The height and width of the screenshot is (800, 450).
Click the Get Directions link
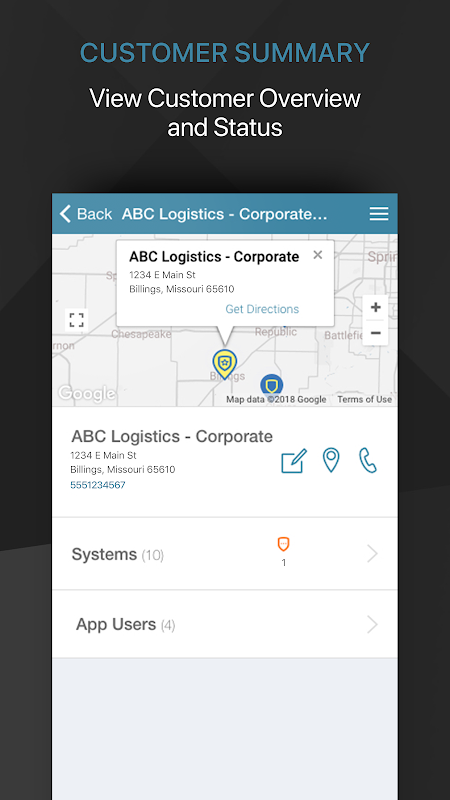tap(262, 309)
